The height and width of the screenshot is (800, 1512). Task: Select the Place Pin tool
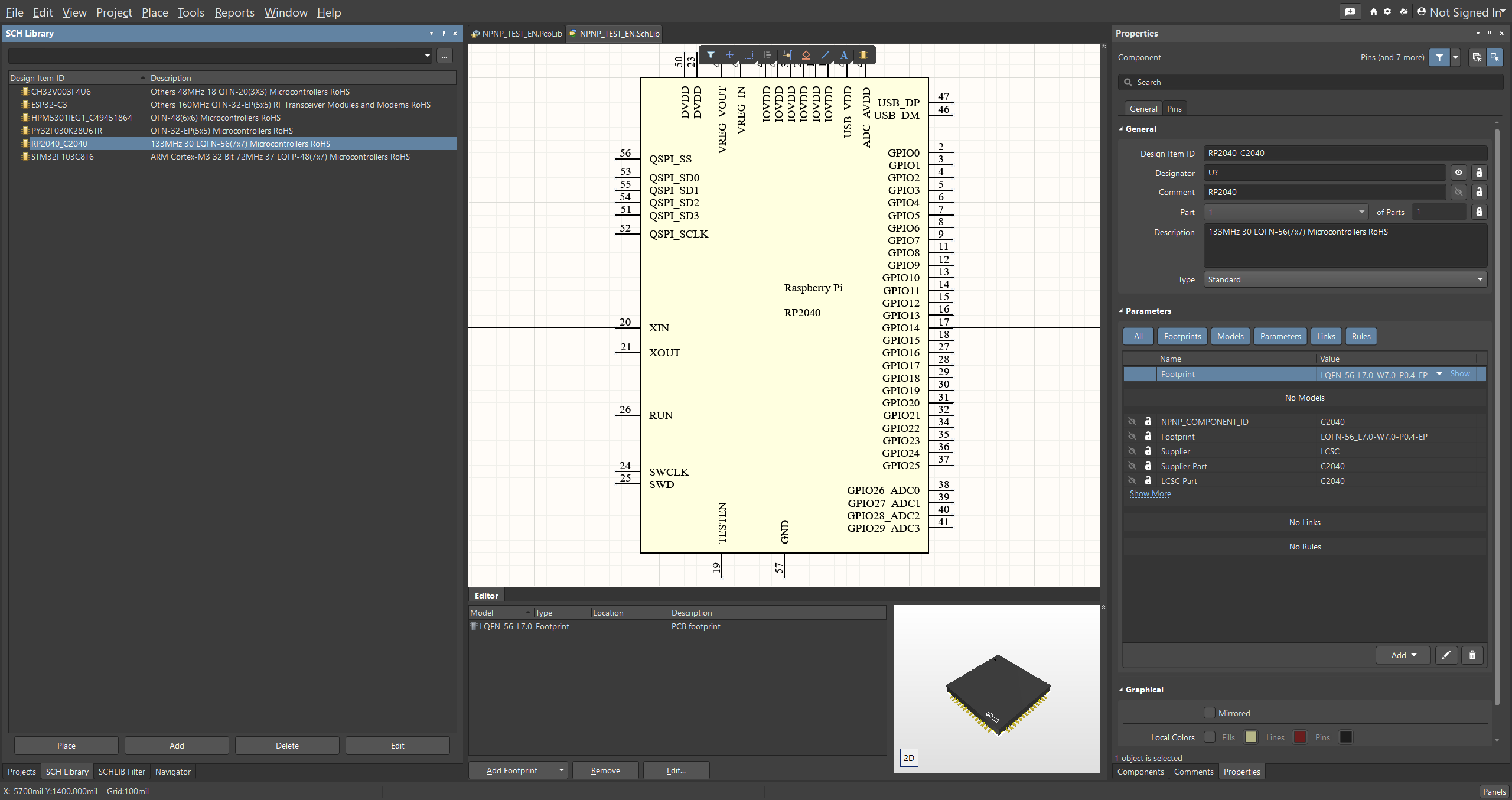(787, 55)
